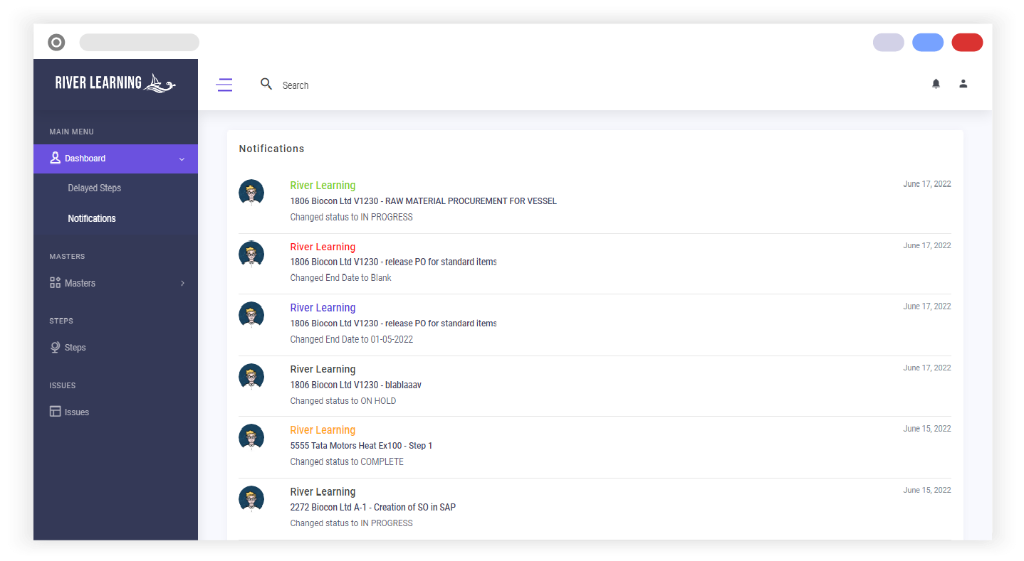Click the red River Learning sender name
Viewport: 1024px width, 561px height.
tap(323, 247)
